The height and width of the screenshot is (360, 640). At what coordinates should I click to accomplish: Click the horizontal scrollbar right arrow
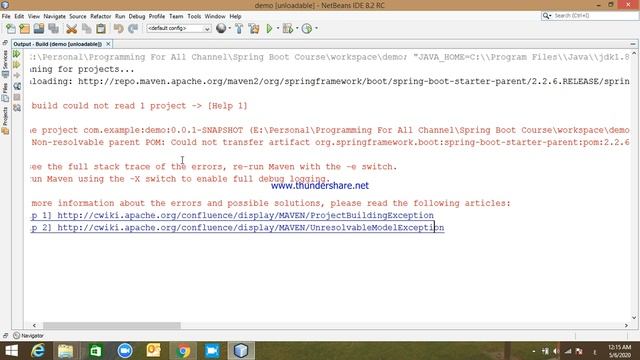tap(626, 325)
